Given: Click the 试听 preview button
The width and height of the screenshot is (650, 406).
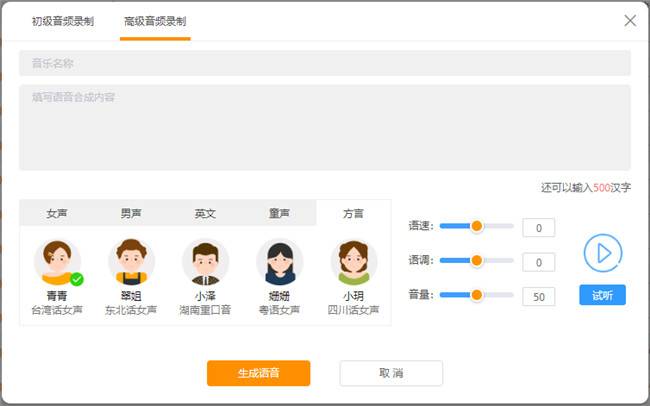Looking at the screenshot, I should click(602, 295).
